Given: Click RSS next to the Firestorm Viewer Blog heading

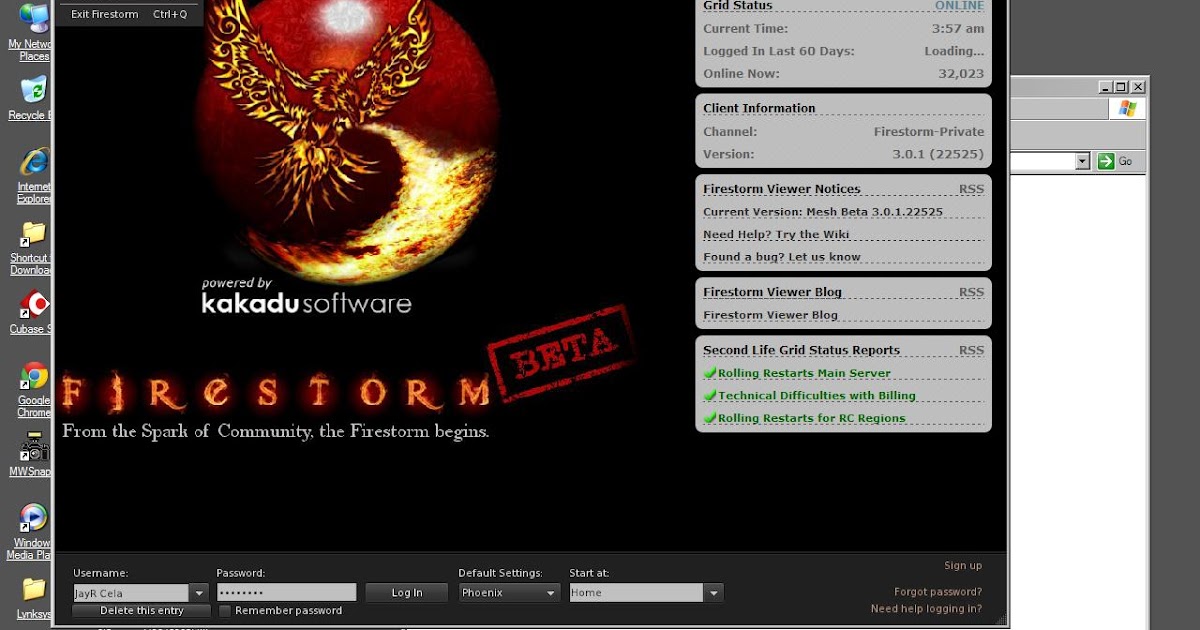Looking at the screenshot, I should tap(971, 292).
